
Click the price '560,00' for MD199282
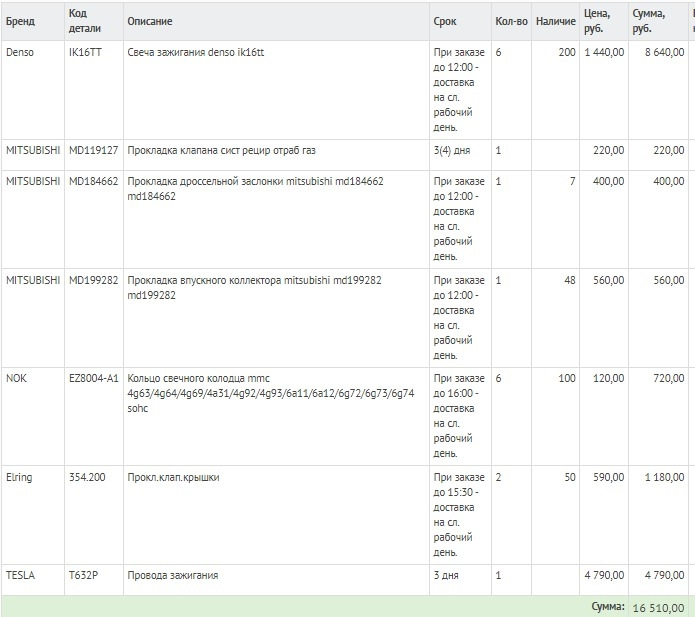tap(609, 280)
